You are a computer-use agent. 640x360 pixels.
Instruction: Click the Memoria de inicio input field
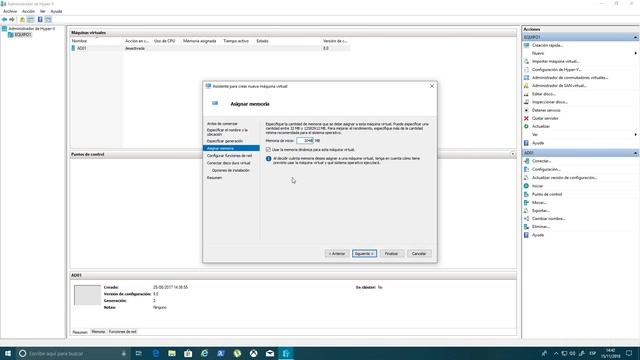coord(305,141)
